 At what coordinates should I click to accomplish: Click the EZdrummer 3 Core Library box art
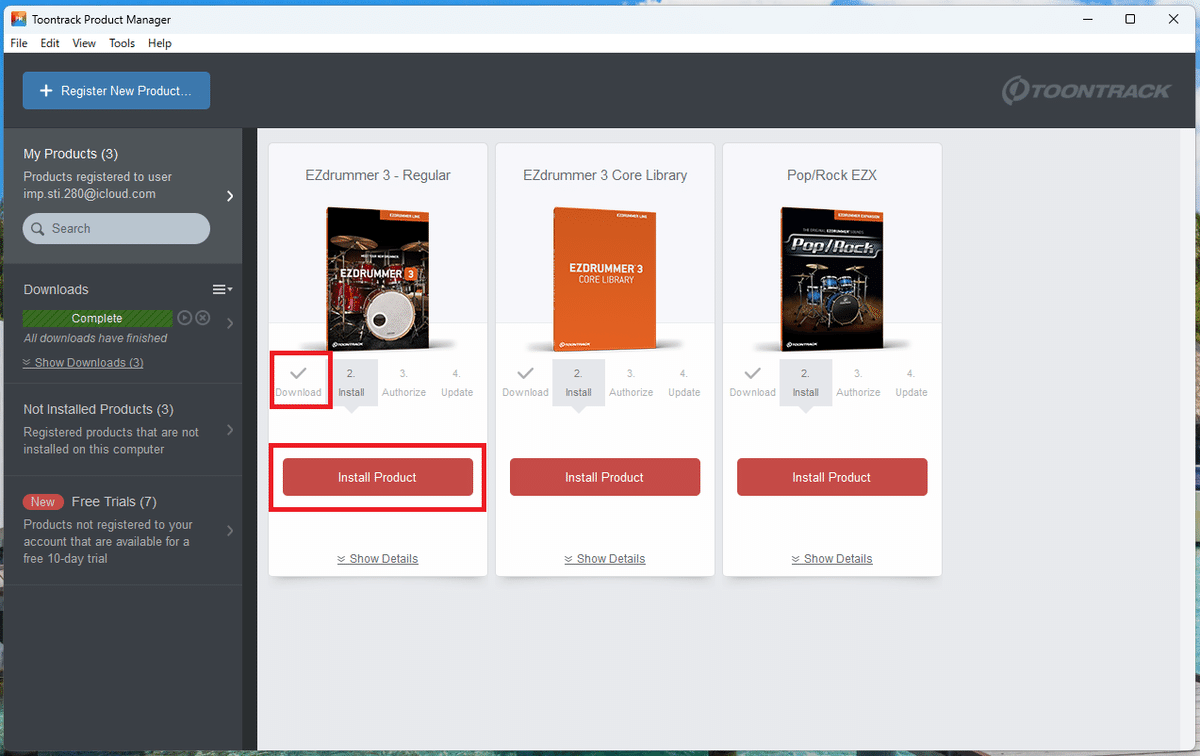coord(605,279)
